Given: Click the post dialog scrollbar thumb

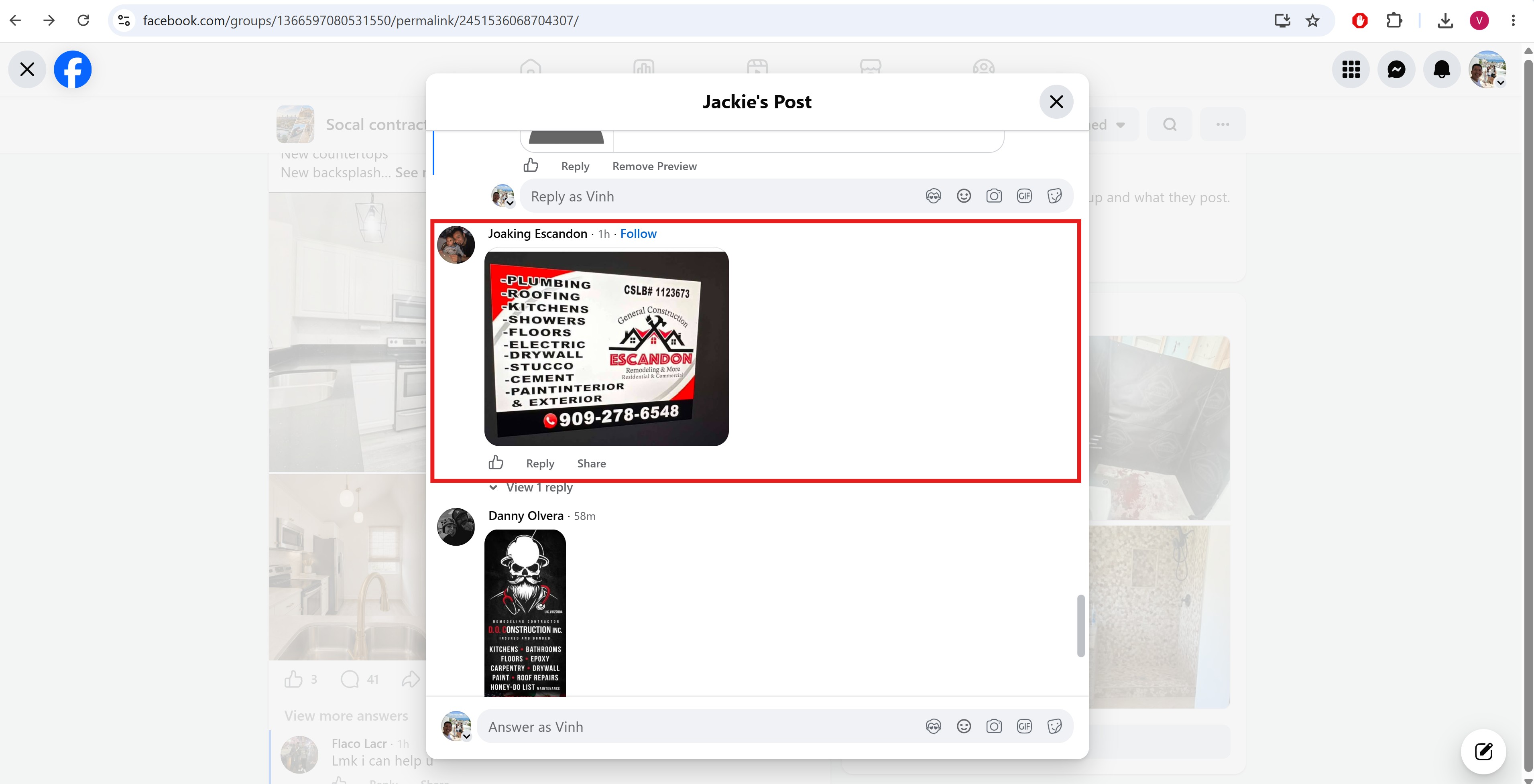Looking at the screenshot, I should (1081, 626).
